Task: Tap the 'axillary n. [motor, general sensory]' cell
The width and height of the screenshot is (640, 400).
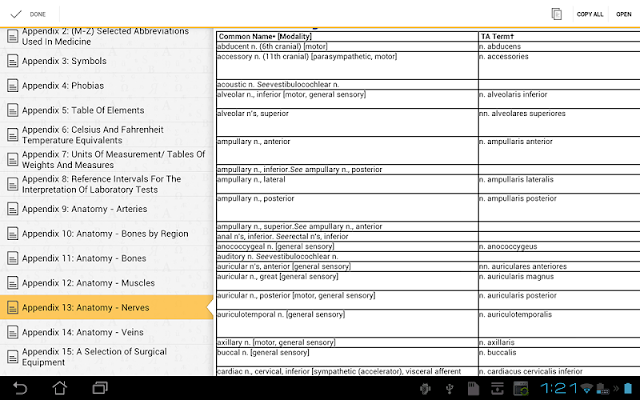Action: coord(347,342)
